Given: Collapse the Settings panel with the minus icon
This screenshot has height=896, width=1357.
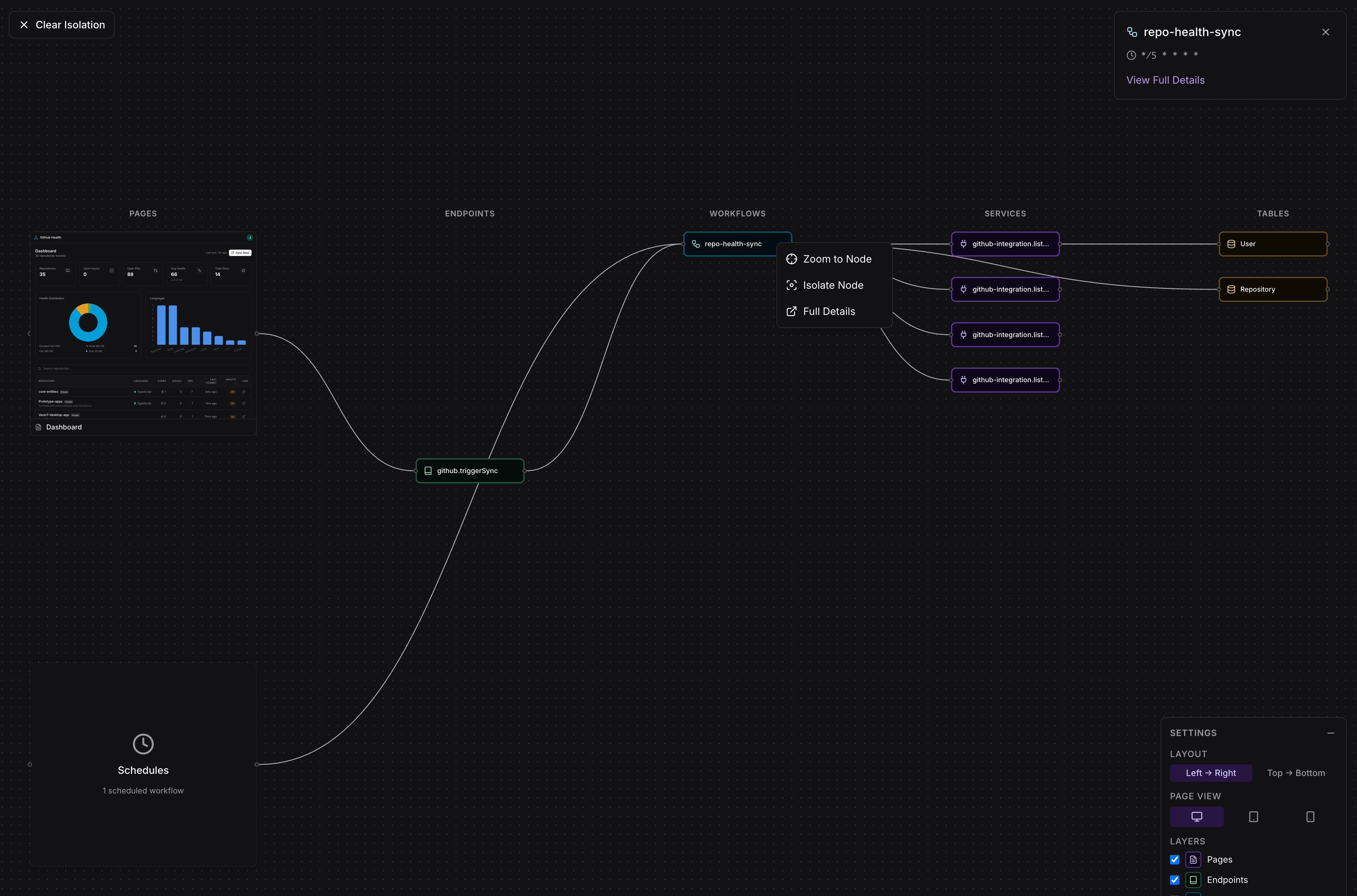Looking at the screenshot, I should (1330, 733).
